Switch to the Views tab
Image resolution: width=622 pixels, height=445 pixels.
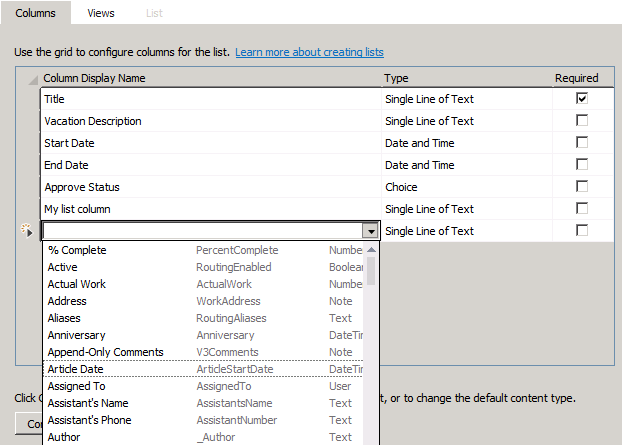point(101,13)
